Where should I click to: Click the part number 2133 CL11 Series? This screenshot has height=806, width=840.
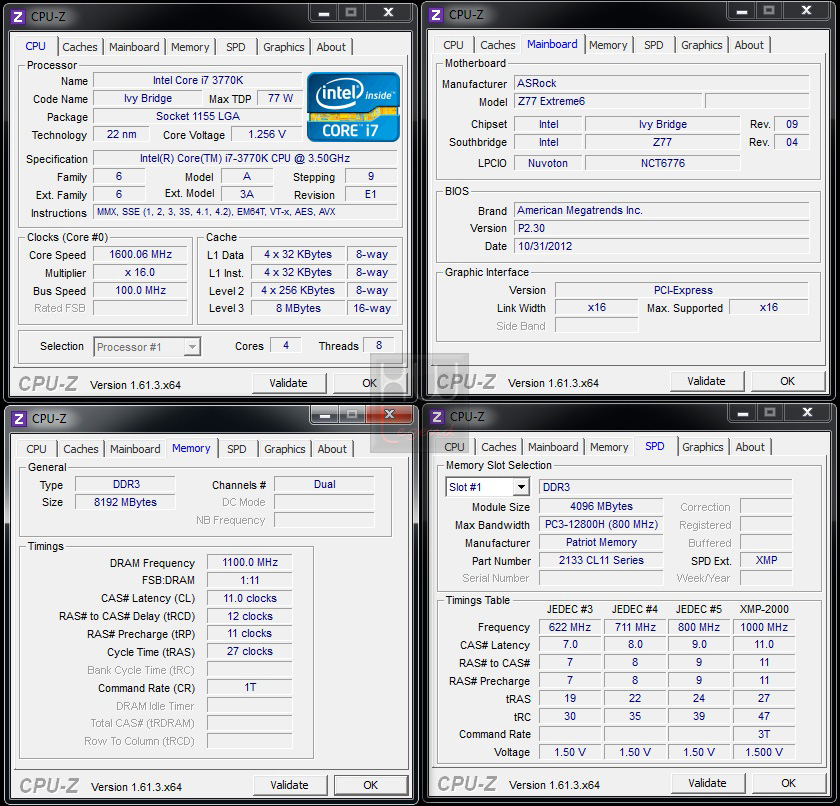(x=601, y=561)
